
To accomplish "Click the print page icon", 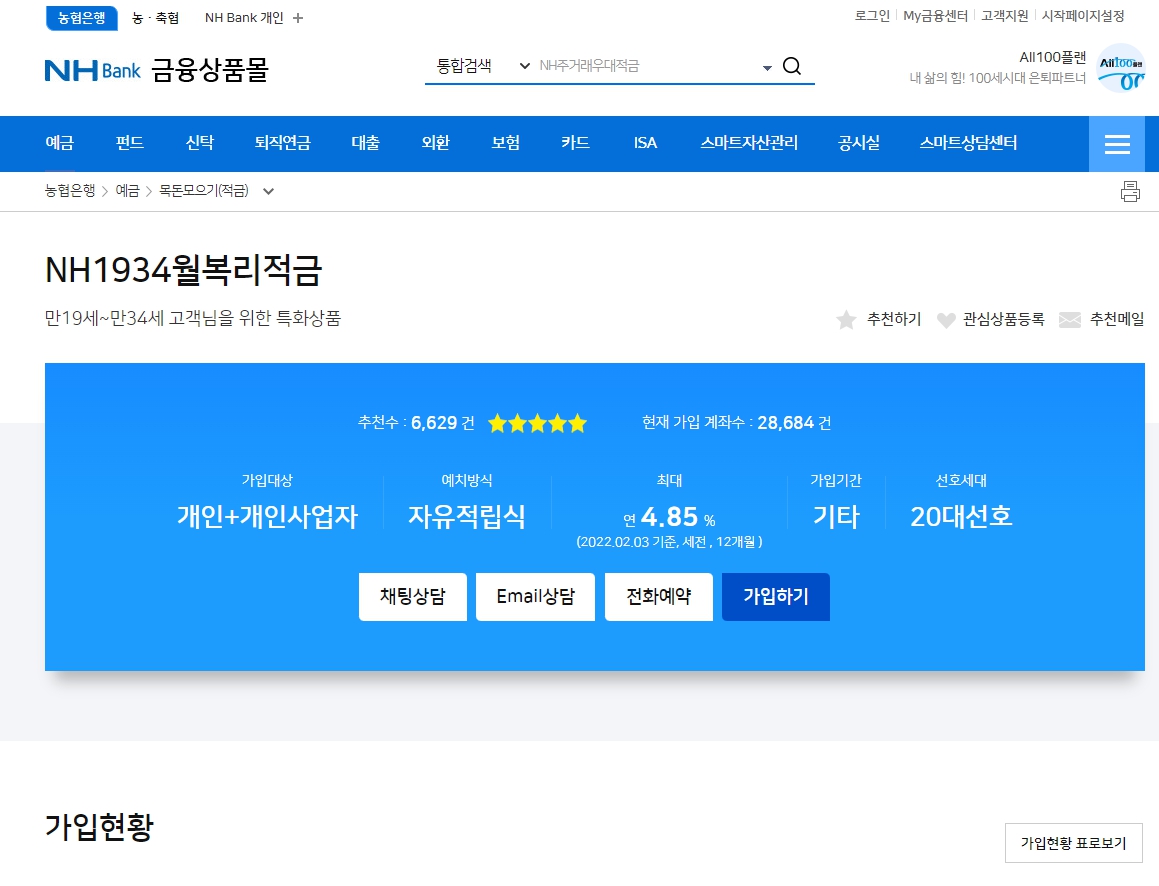I will click(1130, 191).
